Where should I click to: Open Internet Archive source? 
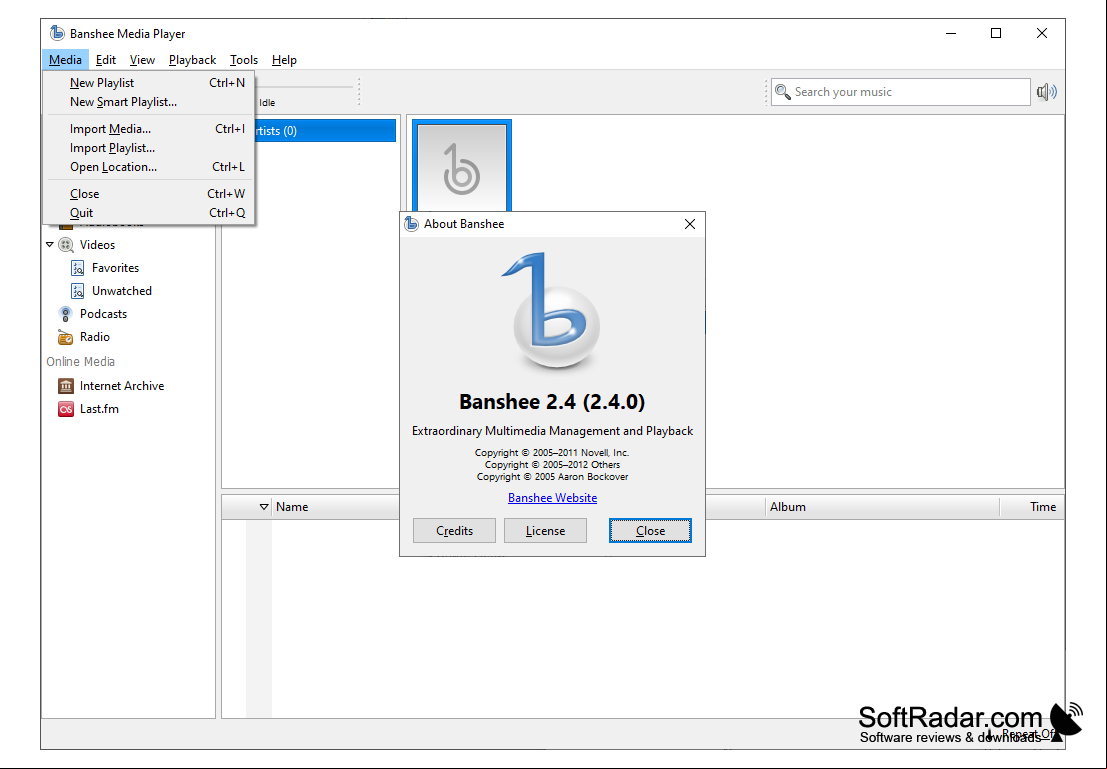click(x=121, y=386)
